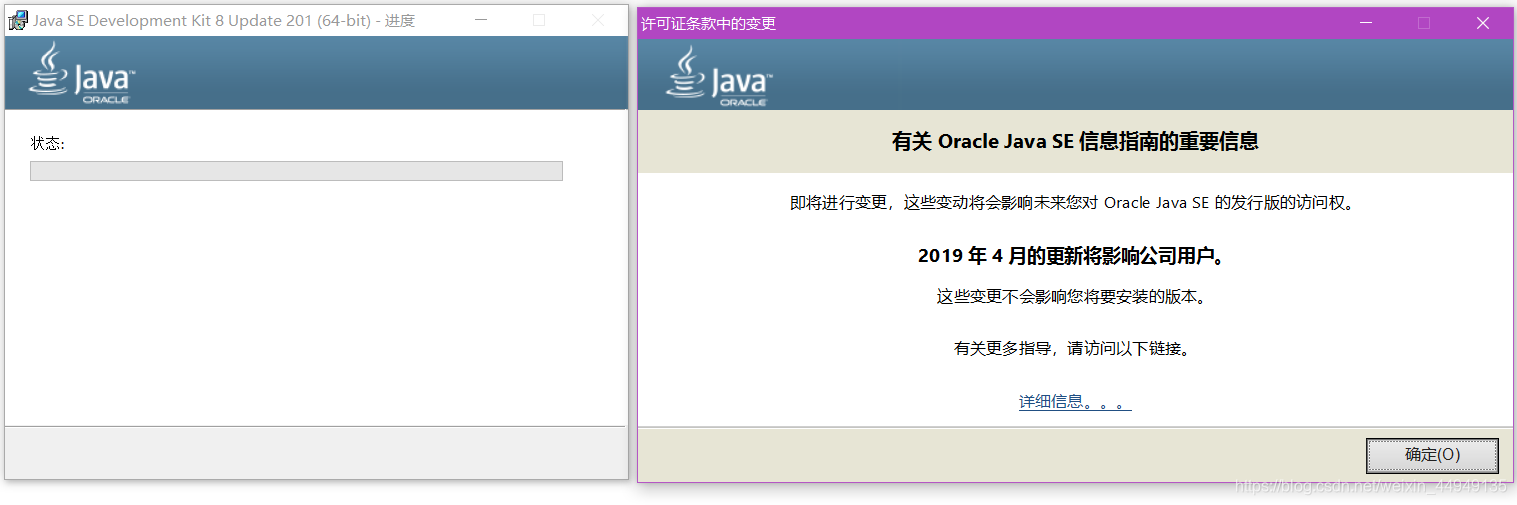Click the text 2019 年 4 月的更新将影响公司用户。
This screenshot has height=505, width=1517.
click(x=1071, y=256)
